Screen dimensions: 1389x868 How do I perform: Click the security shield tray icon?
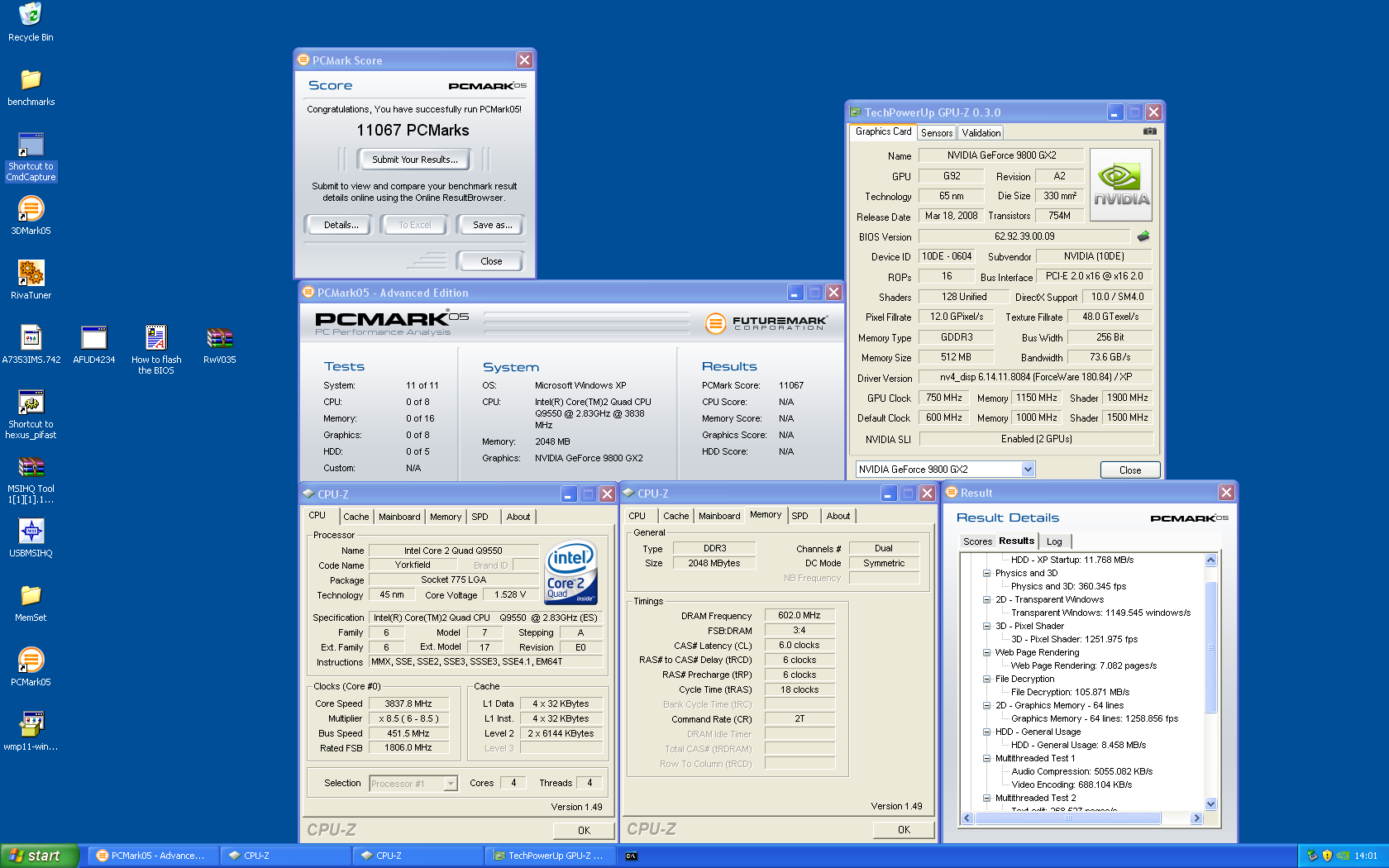[1328, 856]
